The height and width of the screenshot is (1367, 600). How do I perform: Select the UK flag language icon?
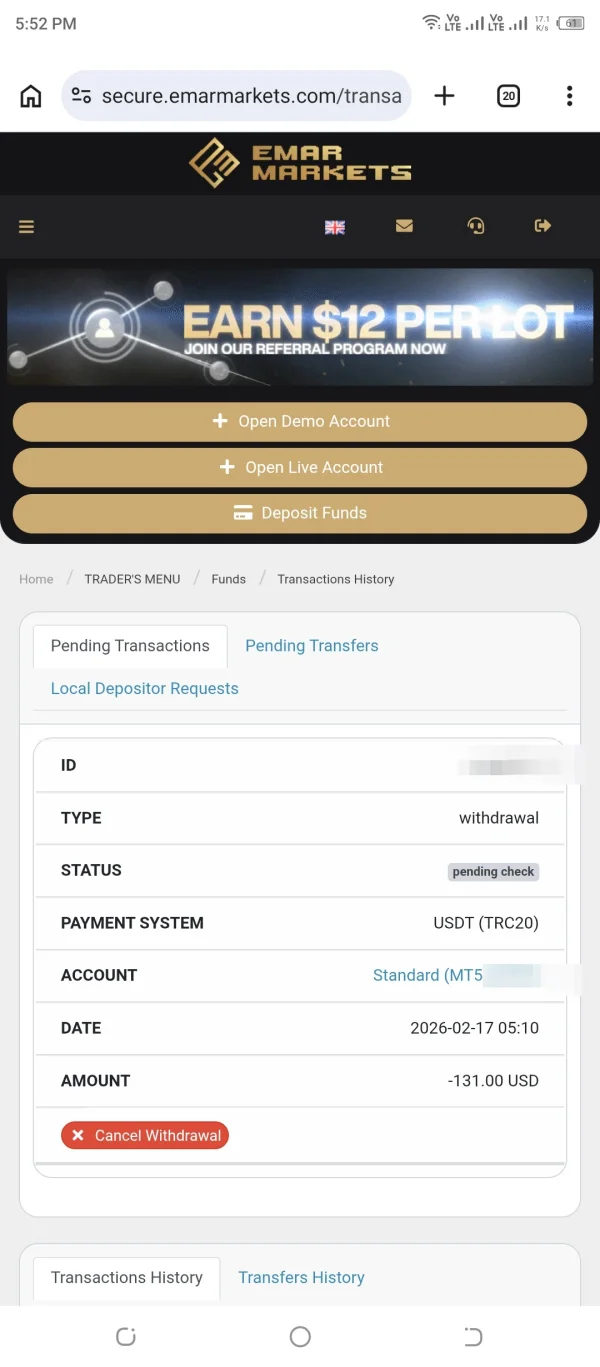click(335, 227)
